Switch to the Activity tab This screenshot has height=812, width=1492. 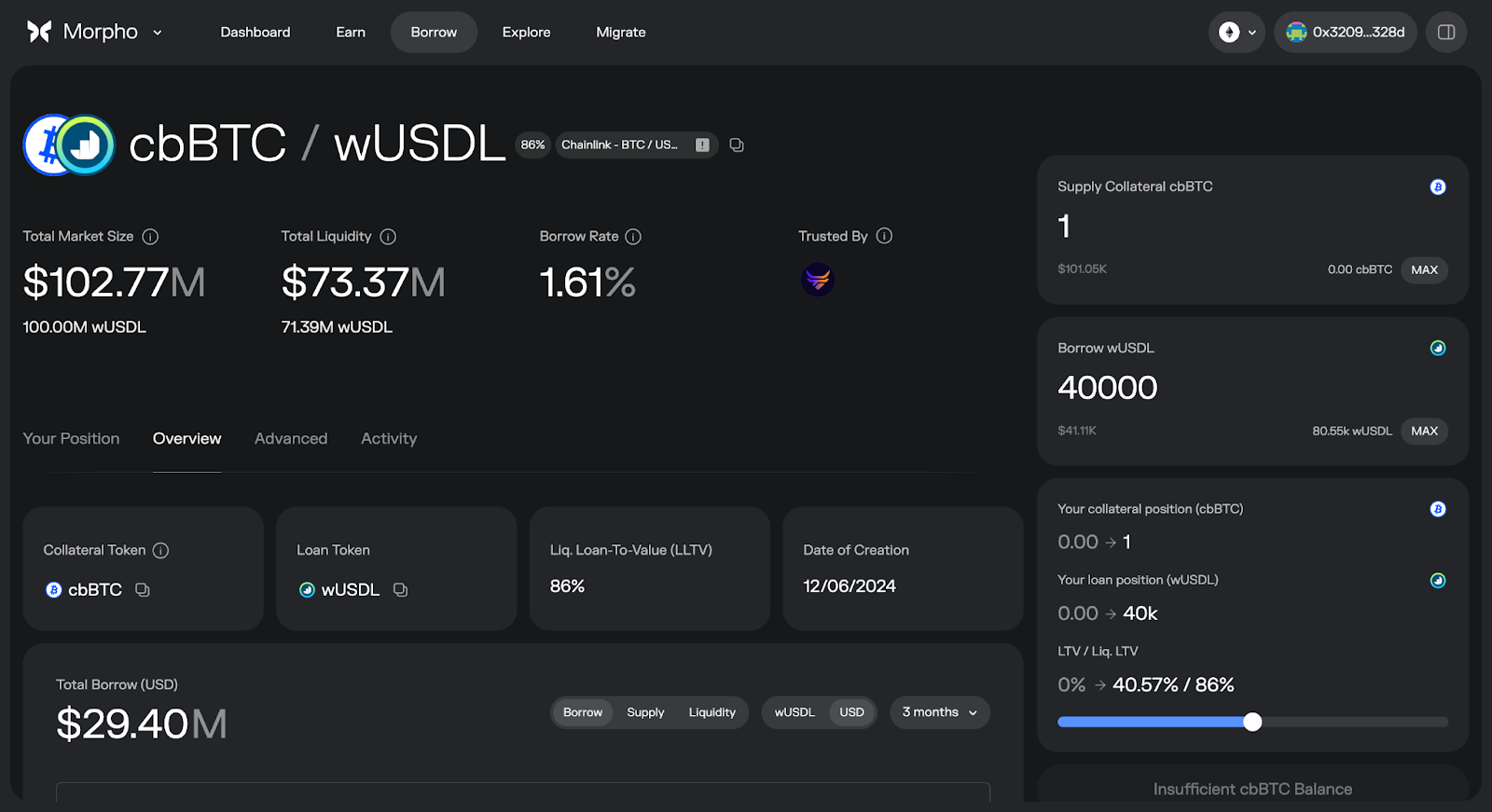click(389, 438)
